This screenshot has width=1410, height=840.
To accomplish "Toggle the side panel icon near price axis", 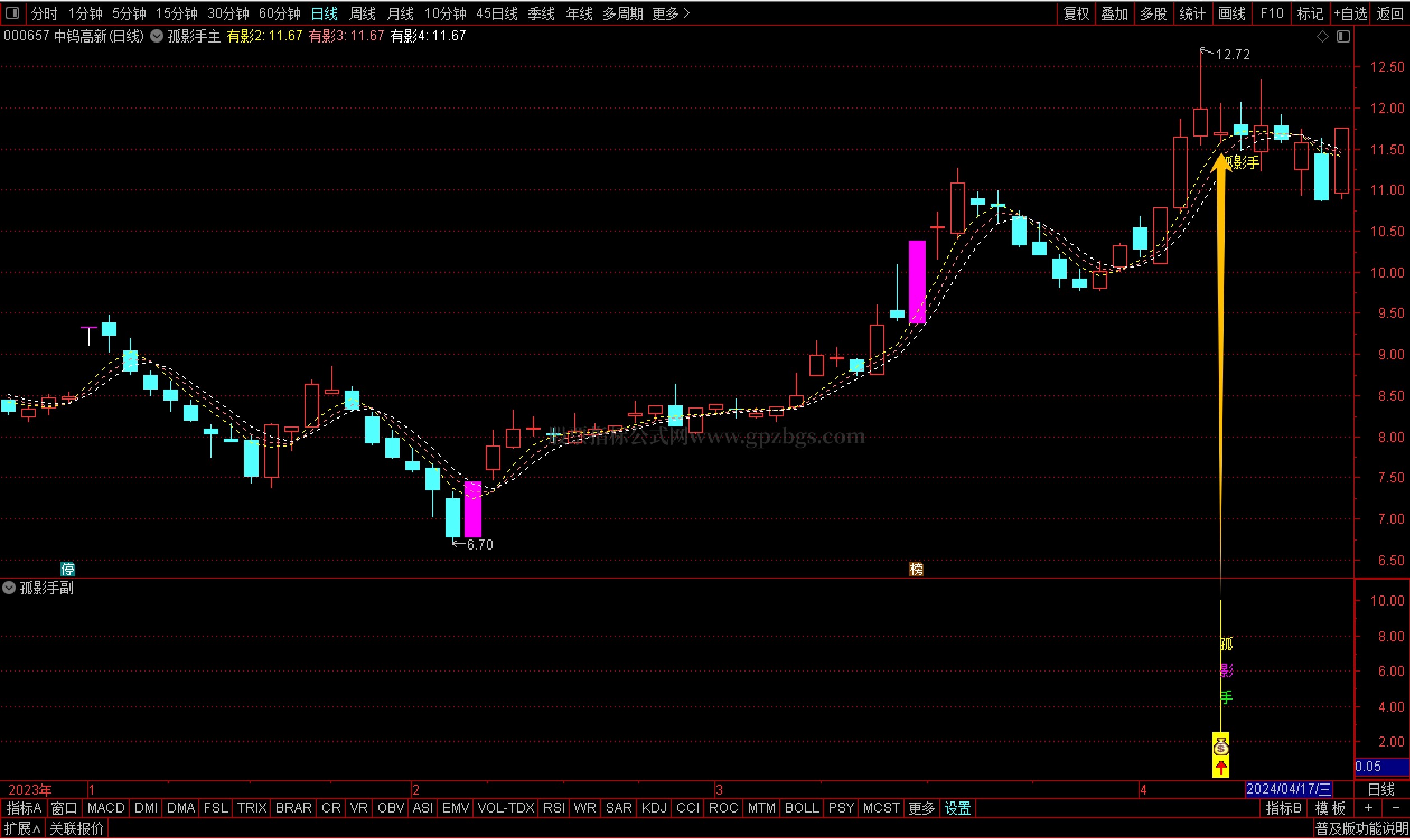I will (1343, 36).
